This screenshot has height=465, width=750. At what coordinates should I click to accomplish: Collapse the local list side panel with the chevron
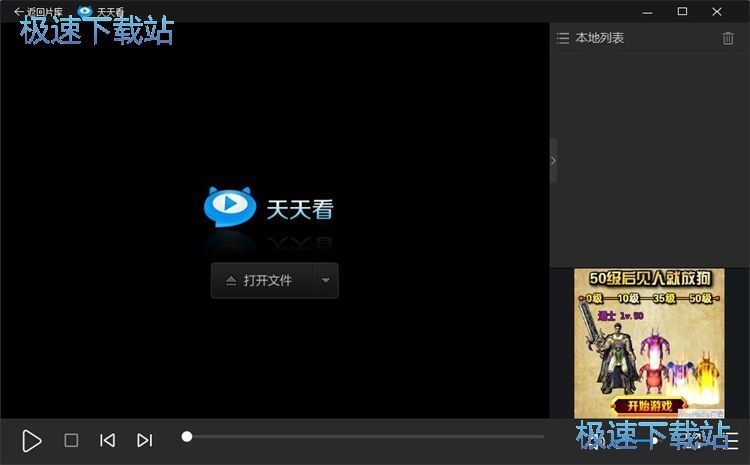[x=553, y=161]
